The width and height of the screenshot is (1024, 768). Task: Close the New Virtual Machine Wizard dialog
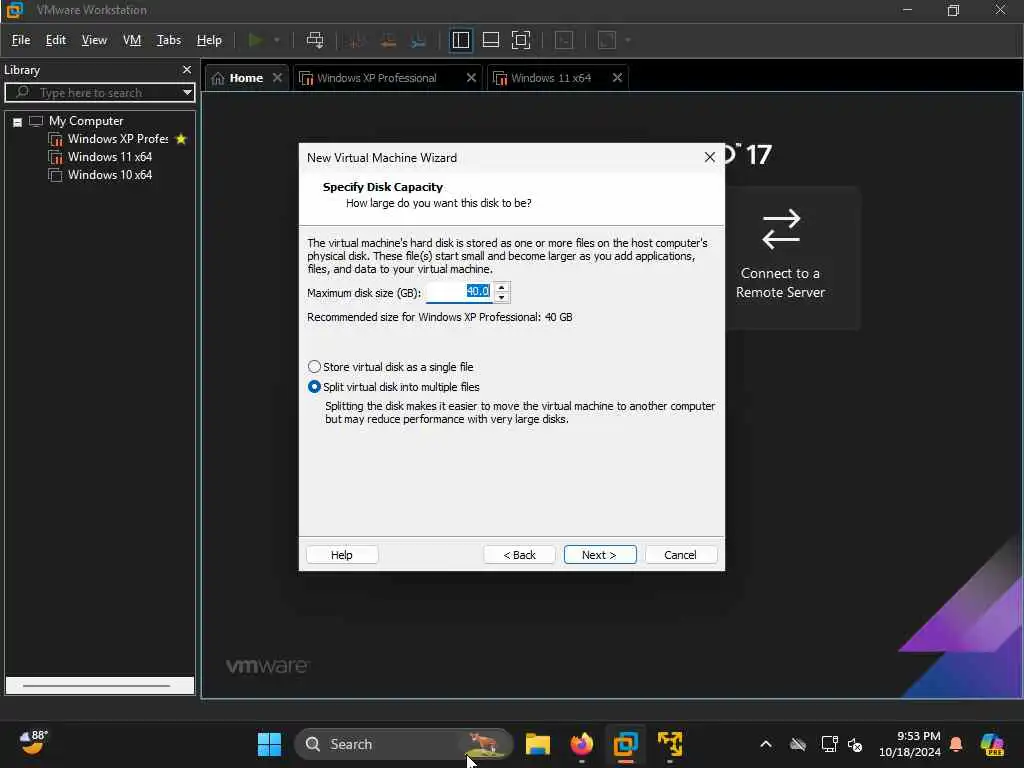pyautogui.click(x=710, y=157)
